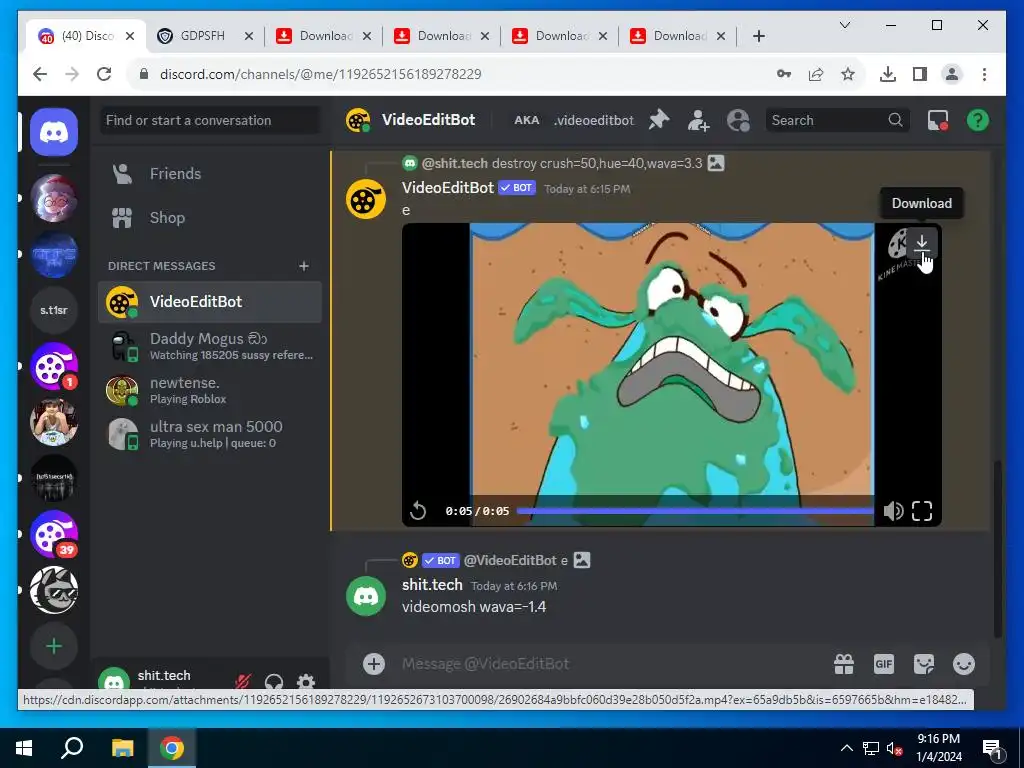Click the Discord Search field
Screen dimensions: 1024x768
pyautogui.click(x=837, y=120)
